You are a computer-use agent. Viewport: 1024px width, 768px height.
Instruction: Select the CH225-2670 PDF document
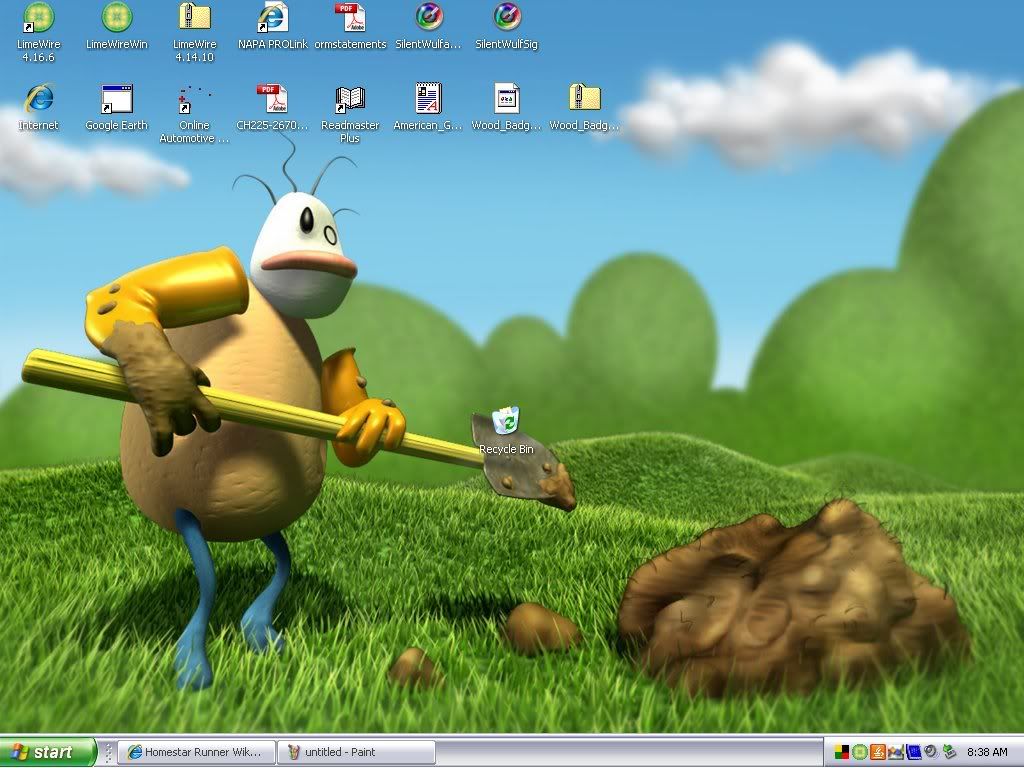tap(272, 99)
